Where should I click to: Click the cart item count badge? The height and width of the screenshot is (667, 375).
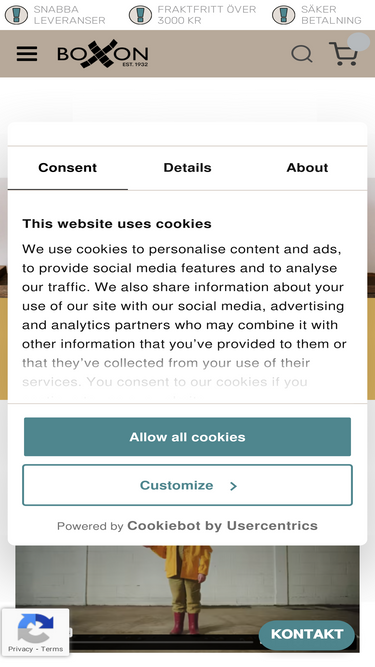(359, 42)
